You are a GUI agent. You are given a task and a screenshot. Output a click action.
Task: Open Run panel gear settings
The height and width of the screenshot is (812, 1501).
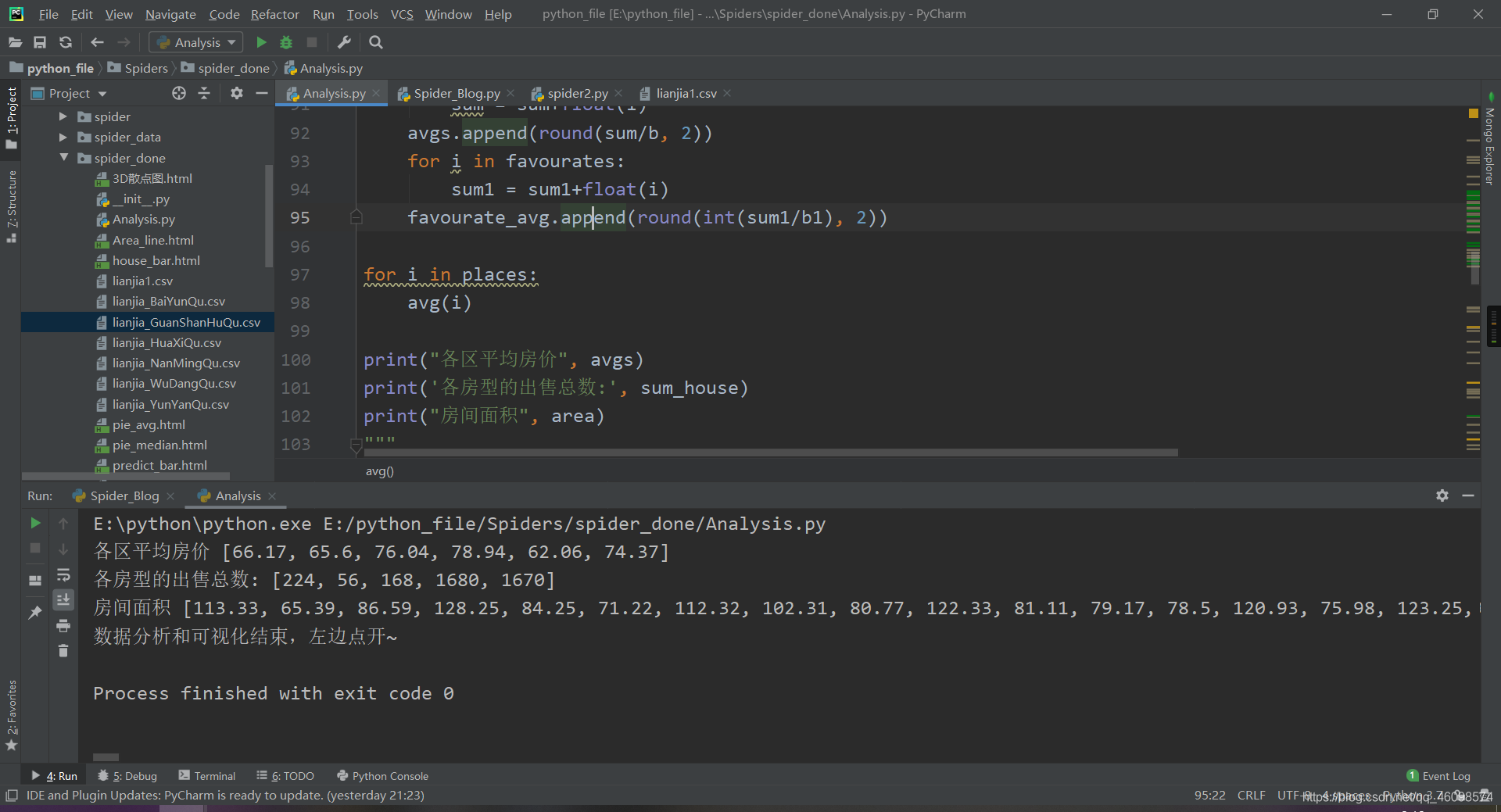[x=1442, y=495]
